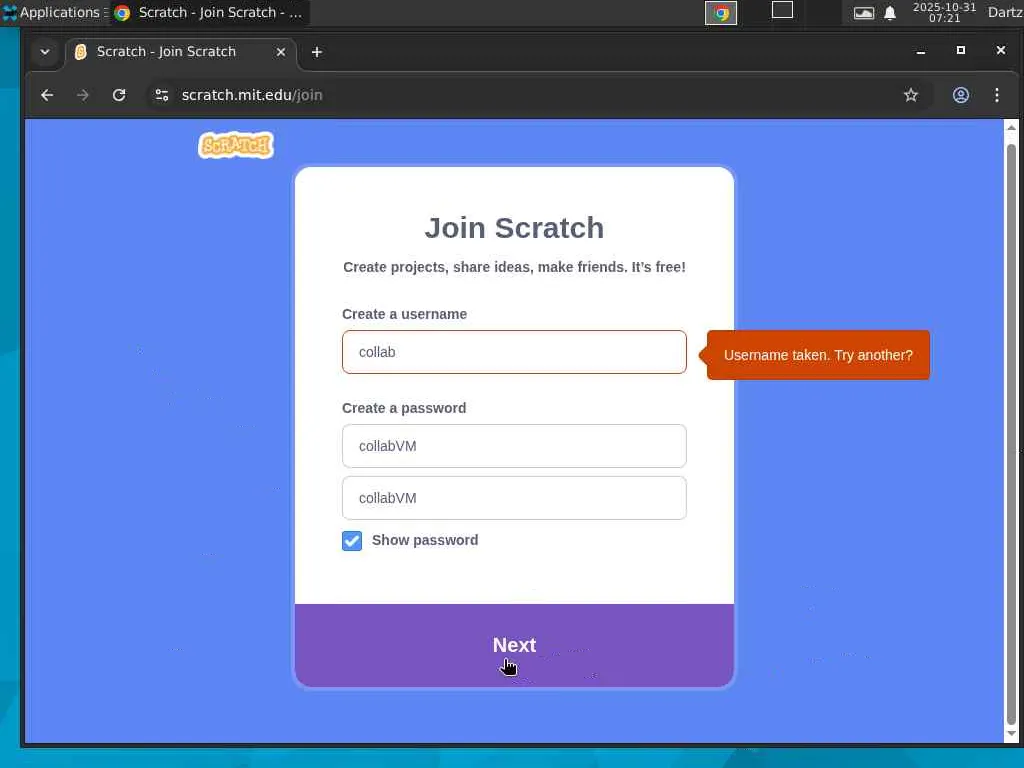
Task: Close the Join Scratch tab
Action: pos(281,52)
